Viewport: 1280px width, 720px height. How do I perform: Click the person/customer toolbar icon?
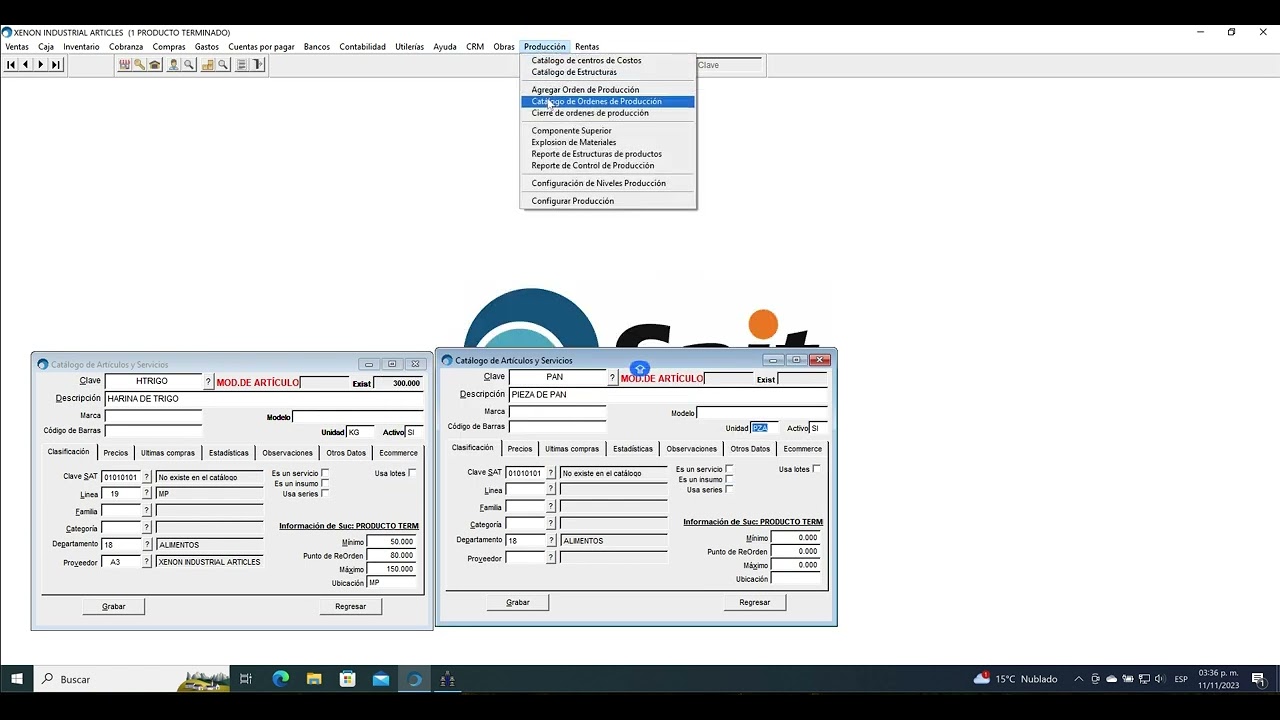[x=174, y=65]
